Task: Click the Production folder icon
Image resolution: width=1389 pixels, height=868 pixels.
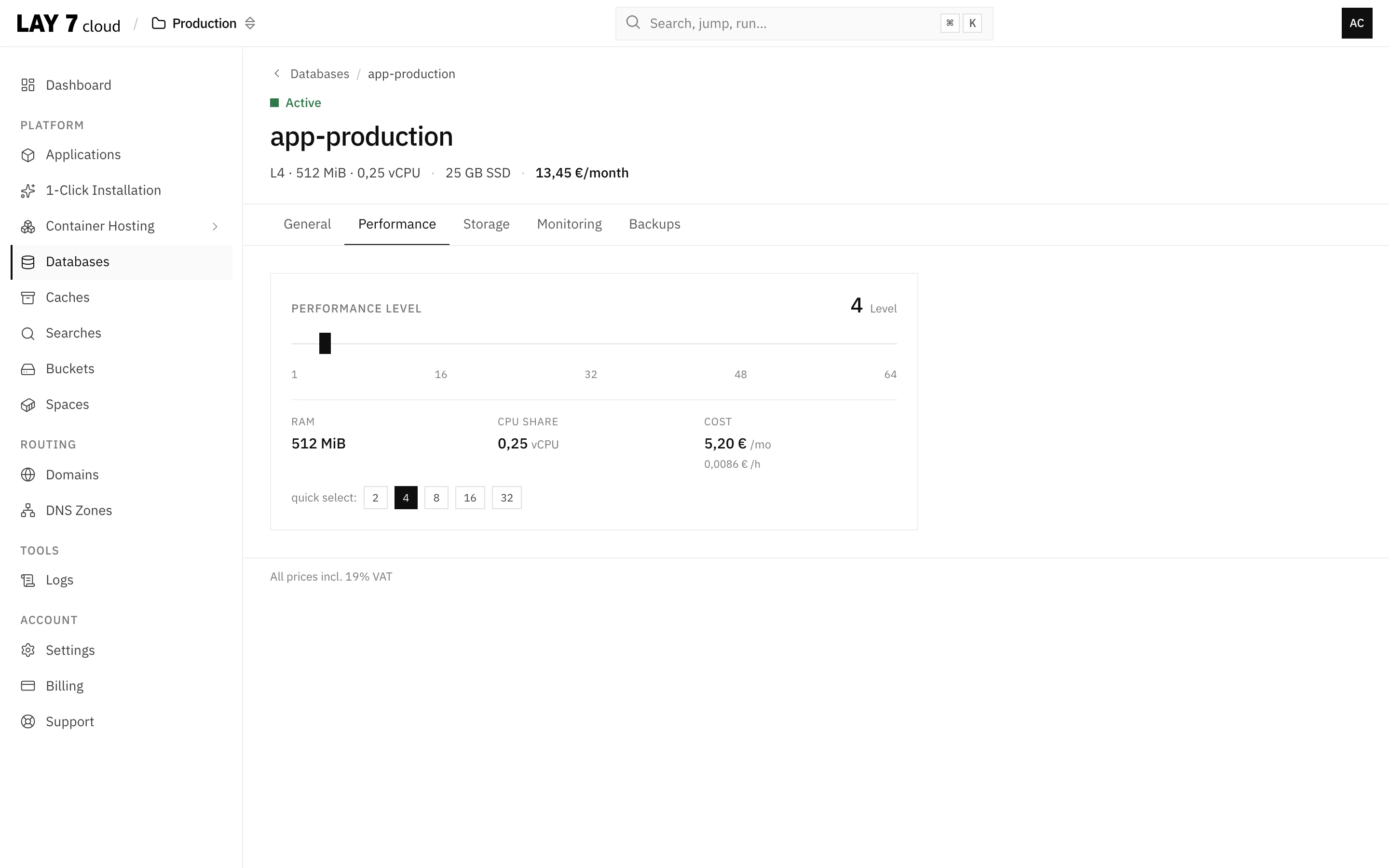Action: coord(158,23)
